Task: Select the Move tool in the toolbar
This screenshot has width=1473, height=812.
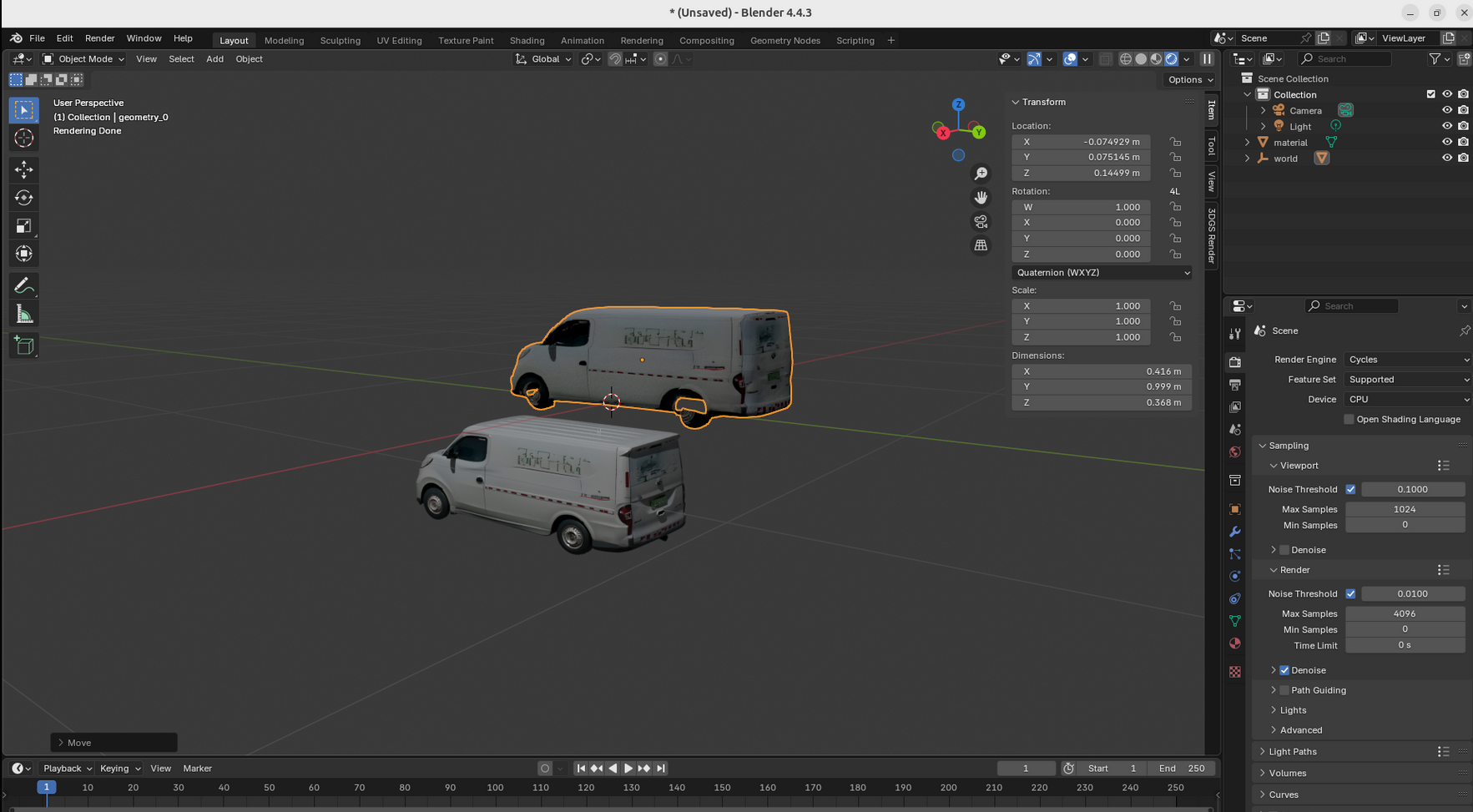Action: [x=23, y=169]
